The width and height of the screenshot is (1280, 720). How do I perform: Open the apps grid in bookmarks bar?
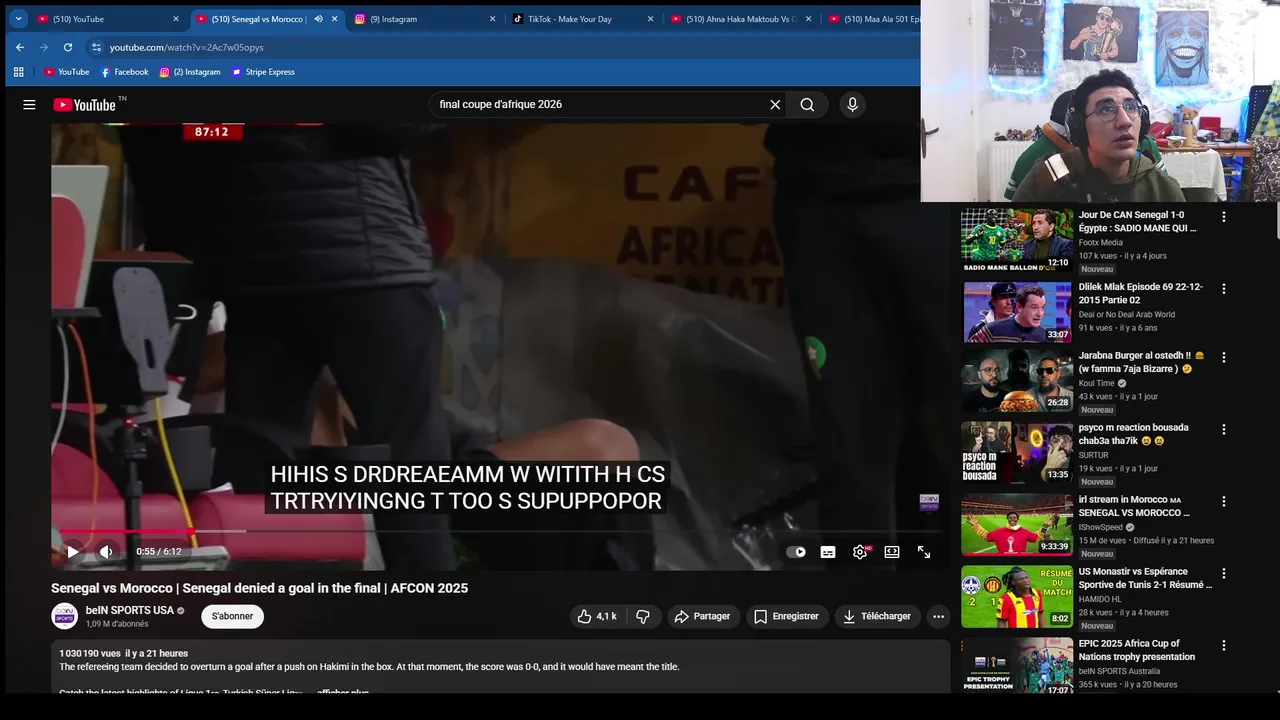click(x=18, y=72)
